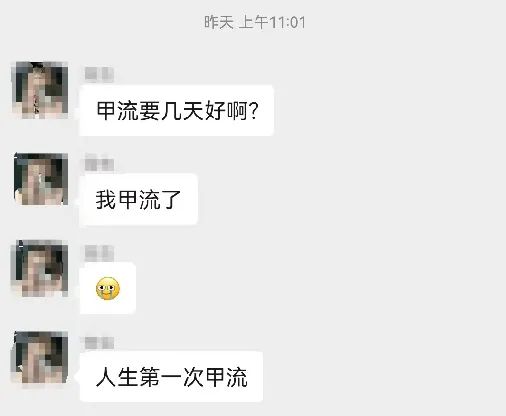Image resolution: width=506 pixels, height=416 pixels.
Task: Tap the '昨天 上午11:01' timestamp
Action: tap(255, 23)
